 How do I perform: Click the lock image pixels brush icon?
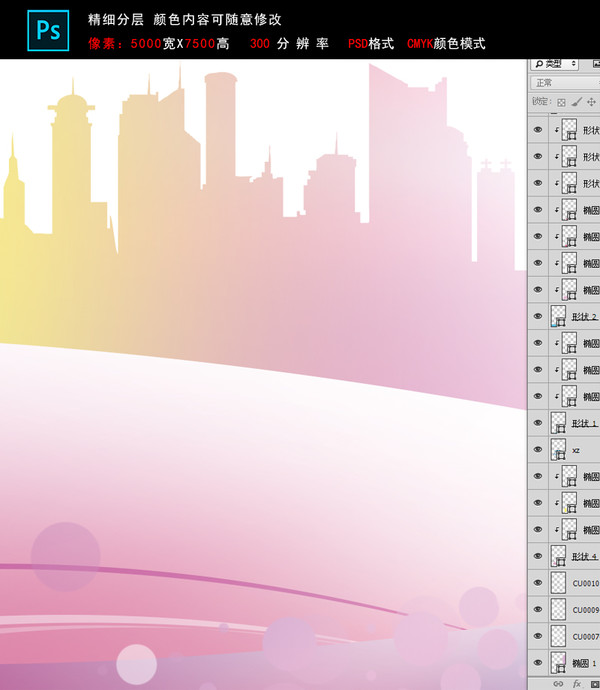[x=576, y=102]
